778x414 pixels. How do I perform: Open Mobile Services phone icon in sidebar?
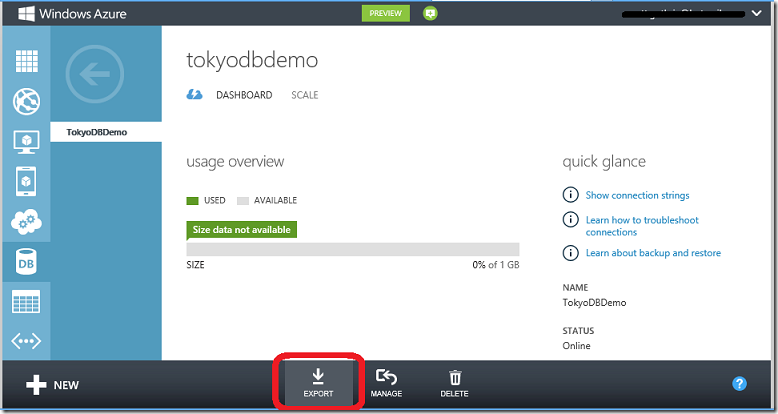tap(26, 181)
